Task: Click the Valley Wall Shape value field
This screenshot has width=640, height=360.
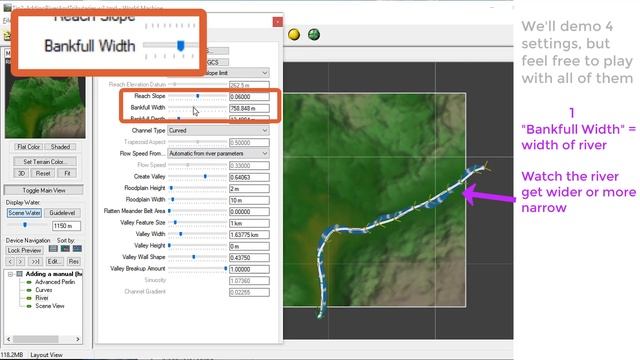Action: [249, 258]
